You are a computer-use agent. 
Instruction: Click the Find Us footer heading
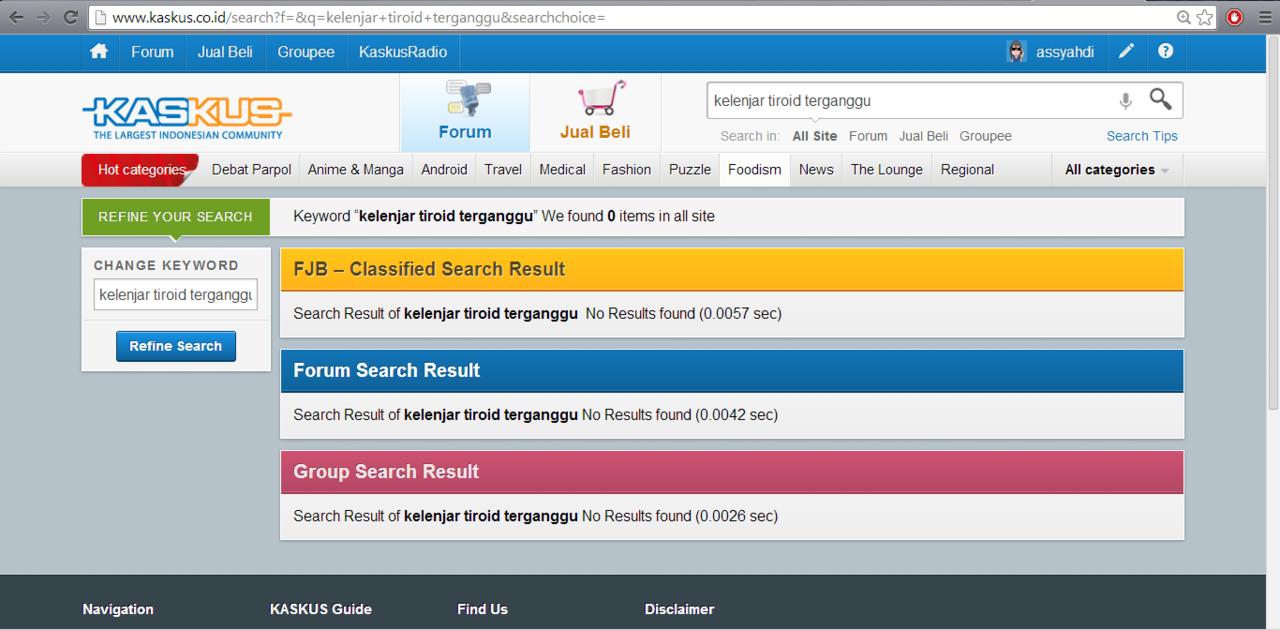click(483, 609)
